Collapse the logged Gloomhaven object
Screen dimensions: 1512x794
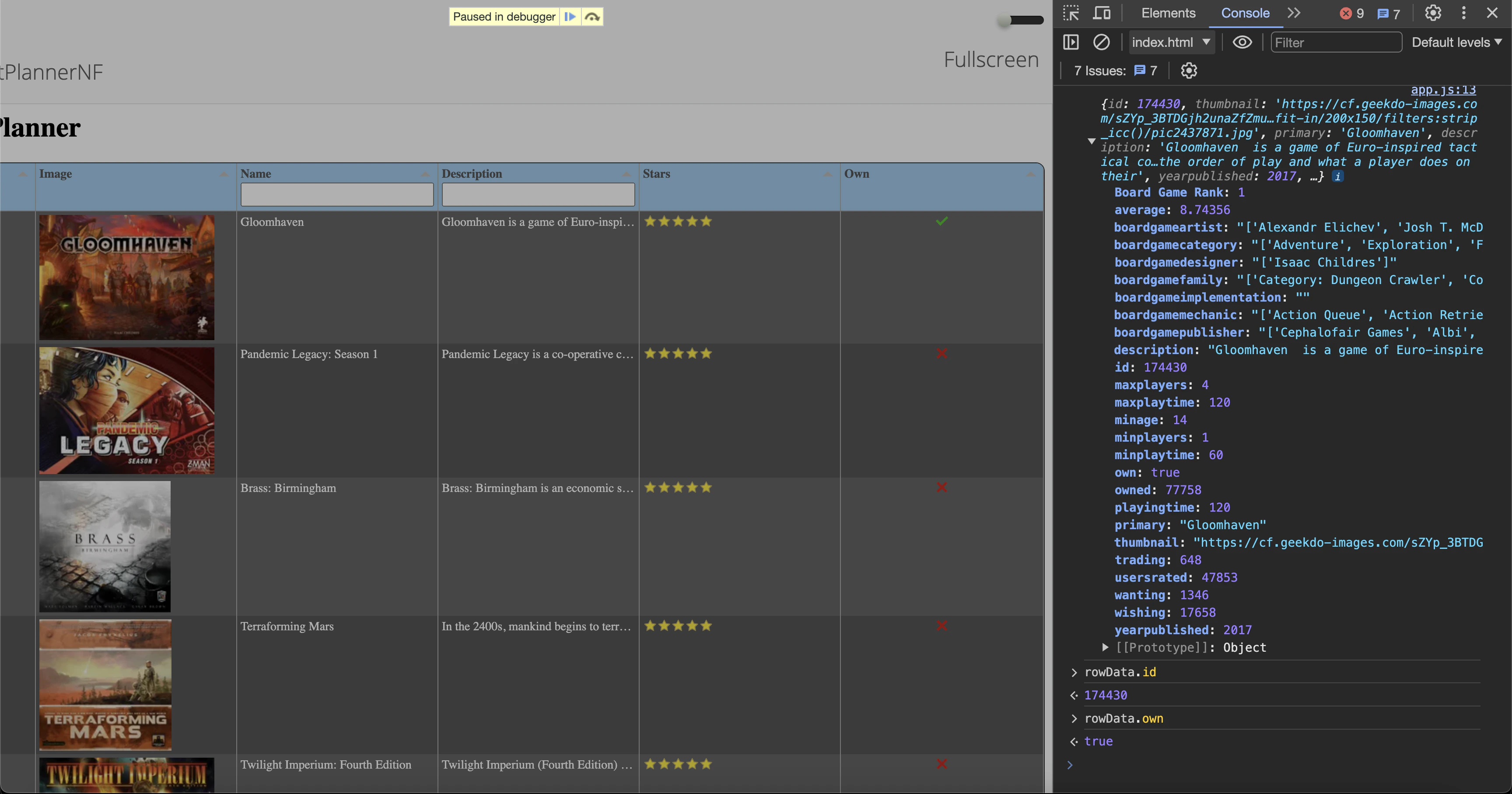tap(1091, 141)
